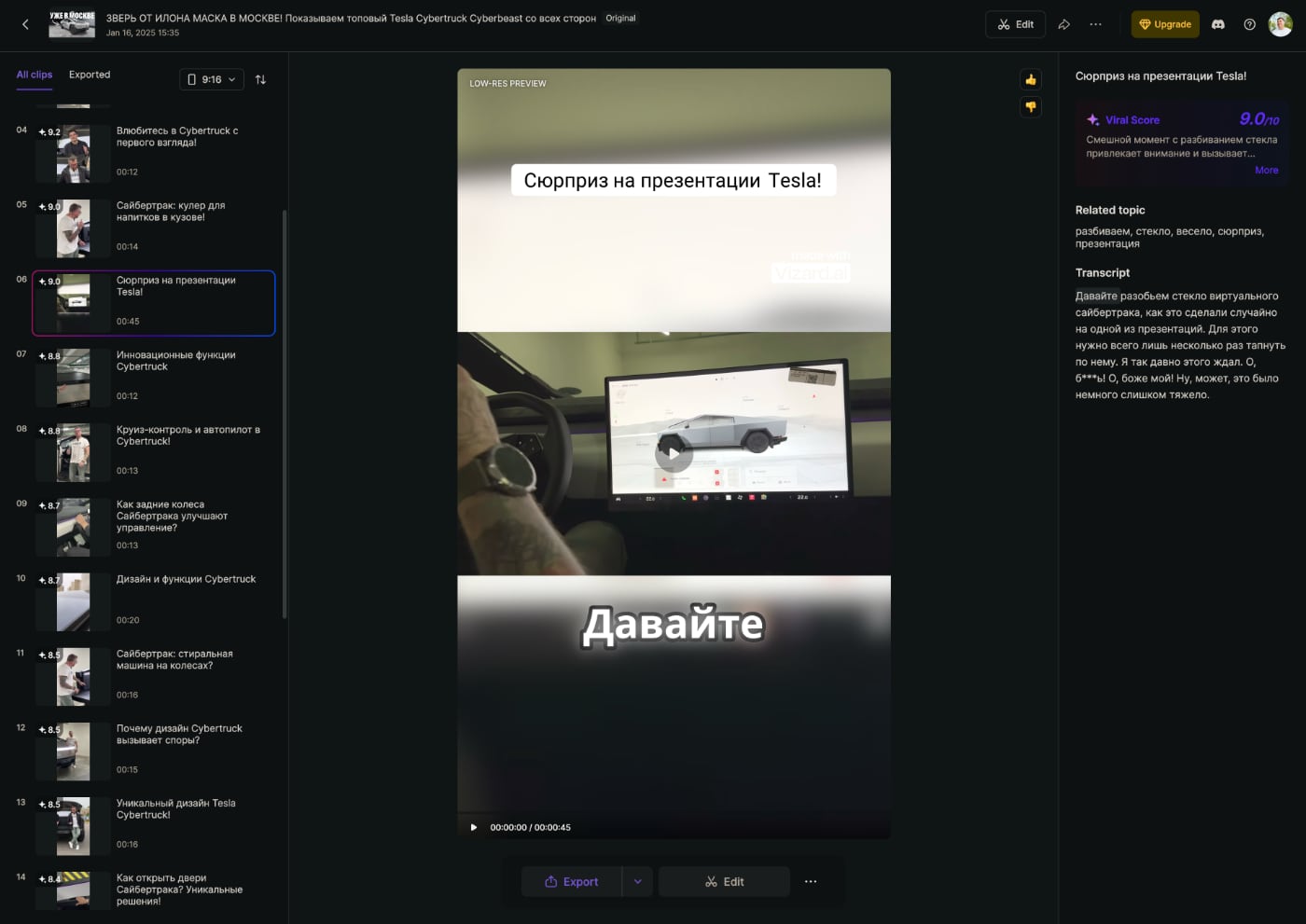Share the project with the arrow icon
Image resolution: width=1306 pixels, height=924 pixels.
click(x=1063, y=24)
